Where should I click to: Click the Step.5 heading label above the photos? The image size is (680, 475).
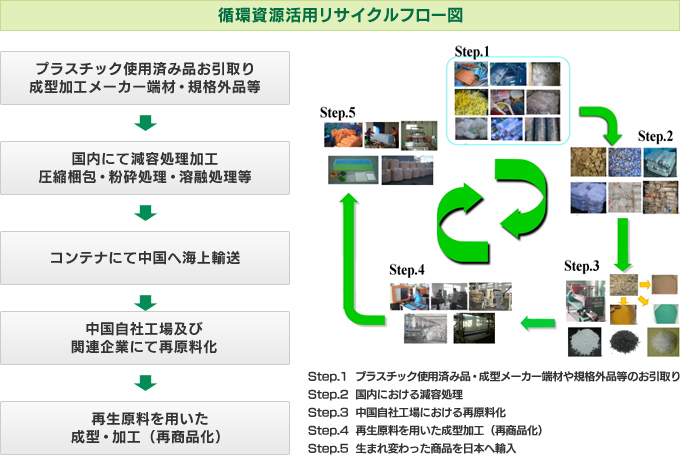pos(338,113)
